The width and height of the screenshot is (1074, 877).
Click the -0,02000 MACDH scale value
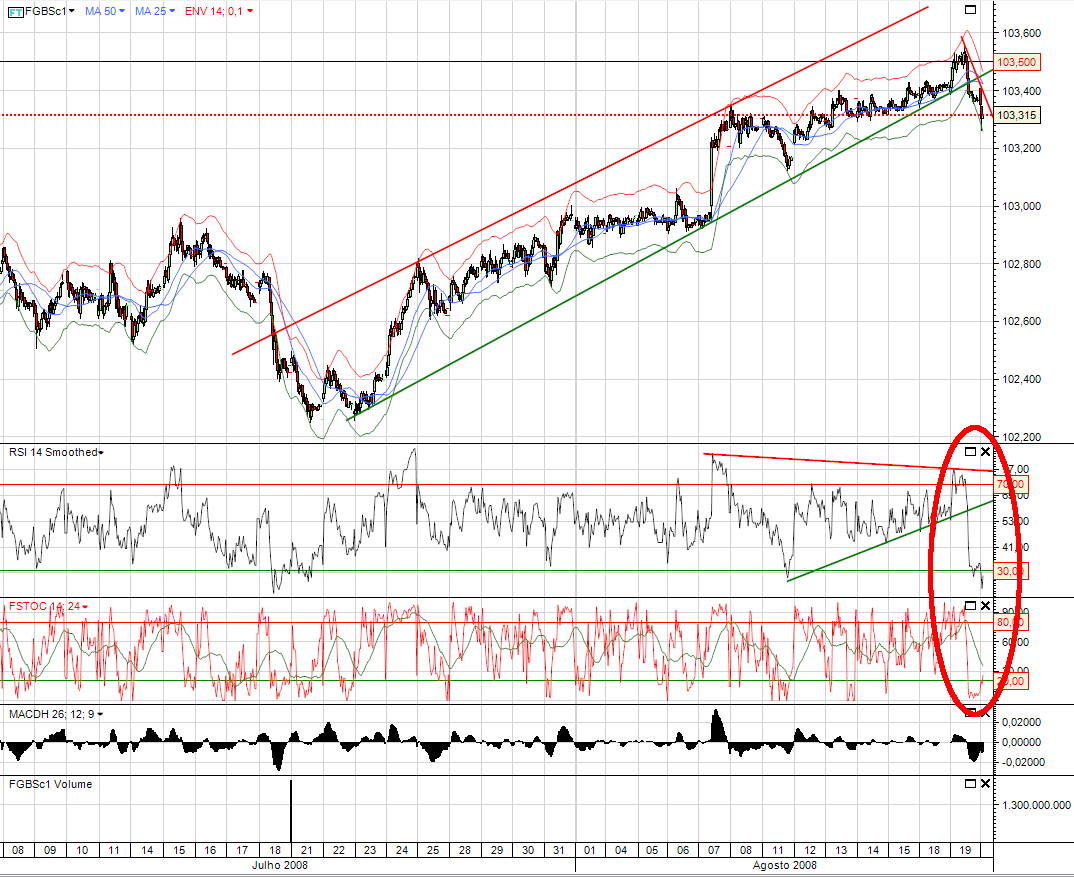point(1021,762)
